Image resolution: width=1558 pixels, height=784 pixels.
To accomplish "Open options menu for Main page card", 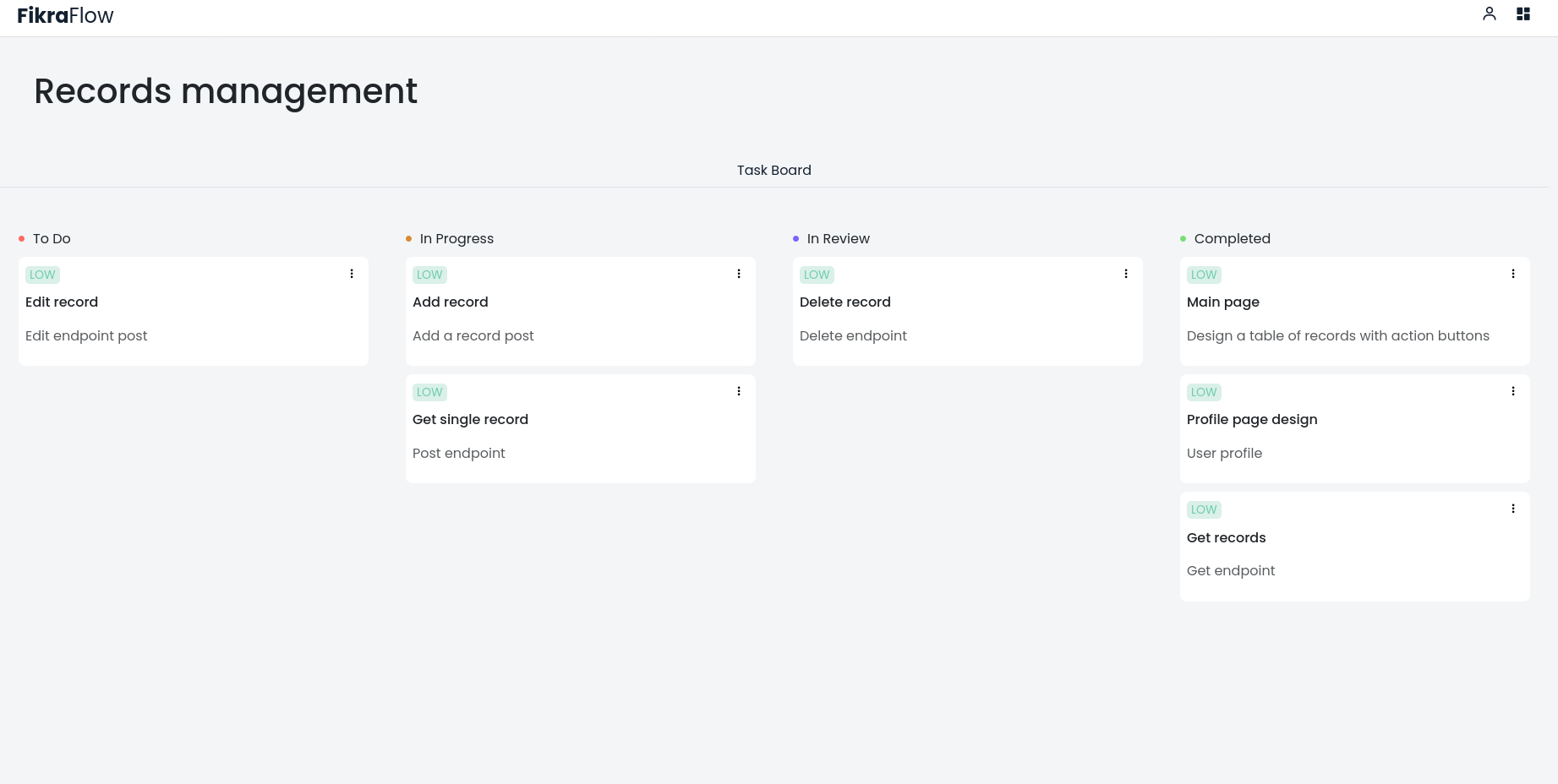I will 1512,274.
